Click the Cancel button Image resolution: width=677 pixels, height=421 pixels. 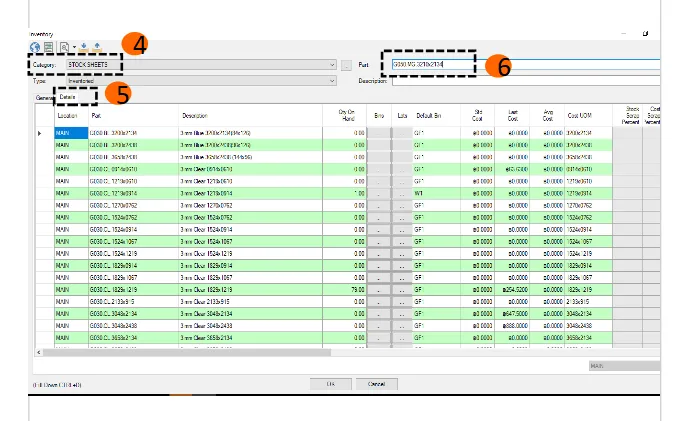[x=376, y=384]
